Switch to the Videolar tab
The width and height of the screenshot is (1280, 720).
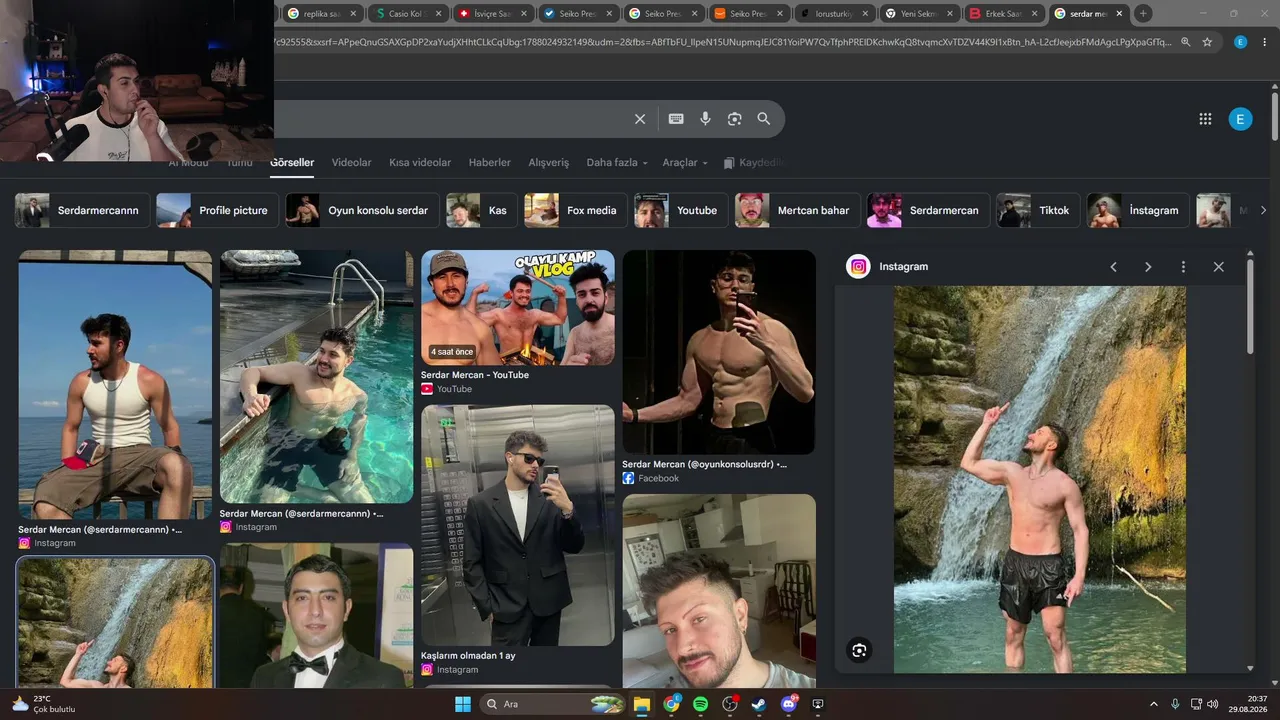click(x=351, y=163)
